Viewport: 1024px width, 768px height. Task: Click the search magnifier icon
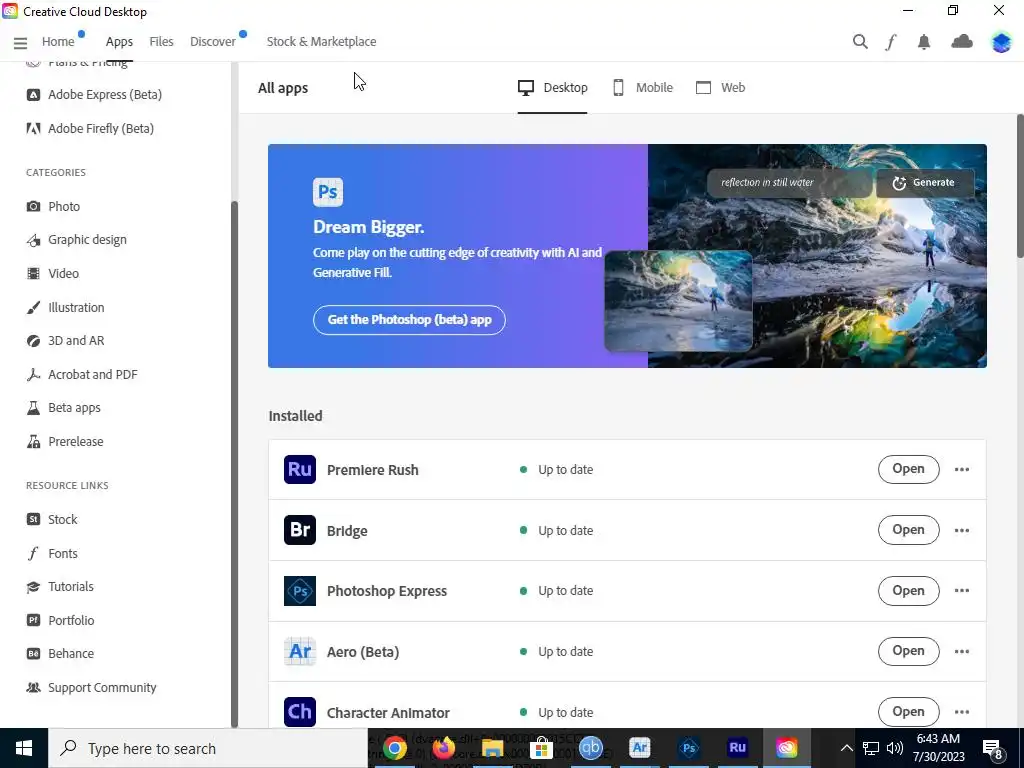coord(860,42)
